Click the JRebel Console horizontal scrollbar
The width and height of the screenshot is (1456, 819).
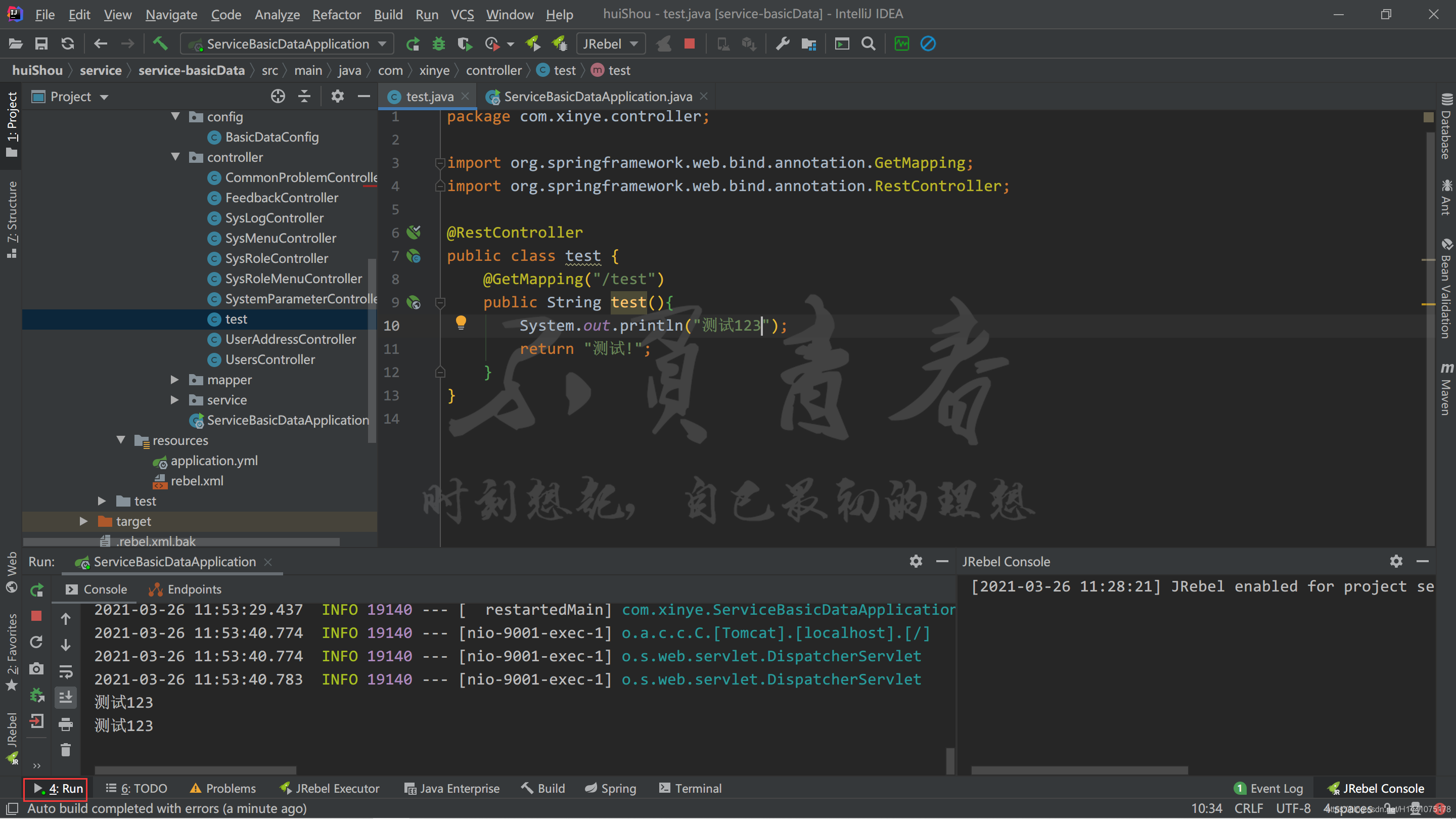tap(1079, 770)
